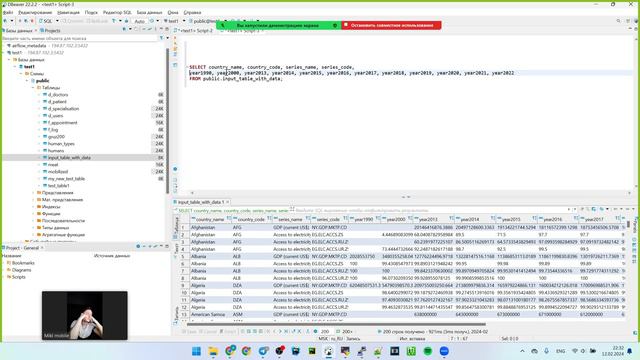Open the dropdown arrow next to the SQL button
This screenshot has height=360, width=640.
(57, 21)
